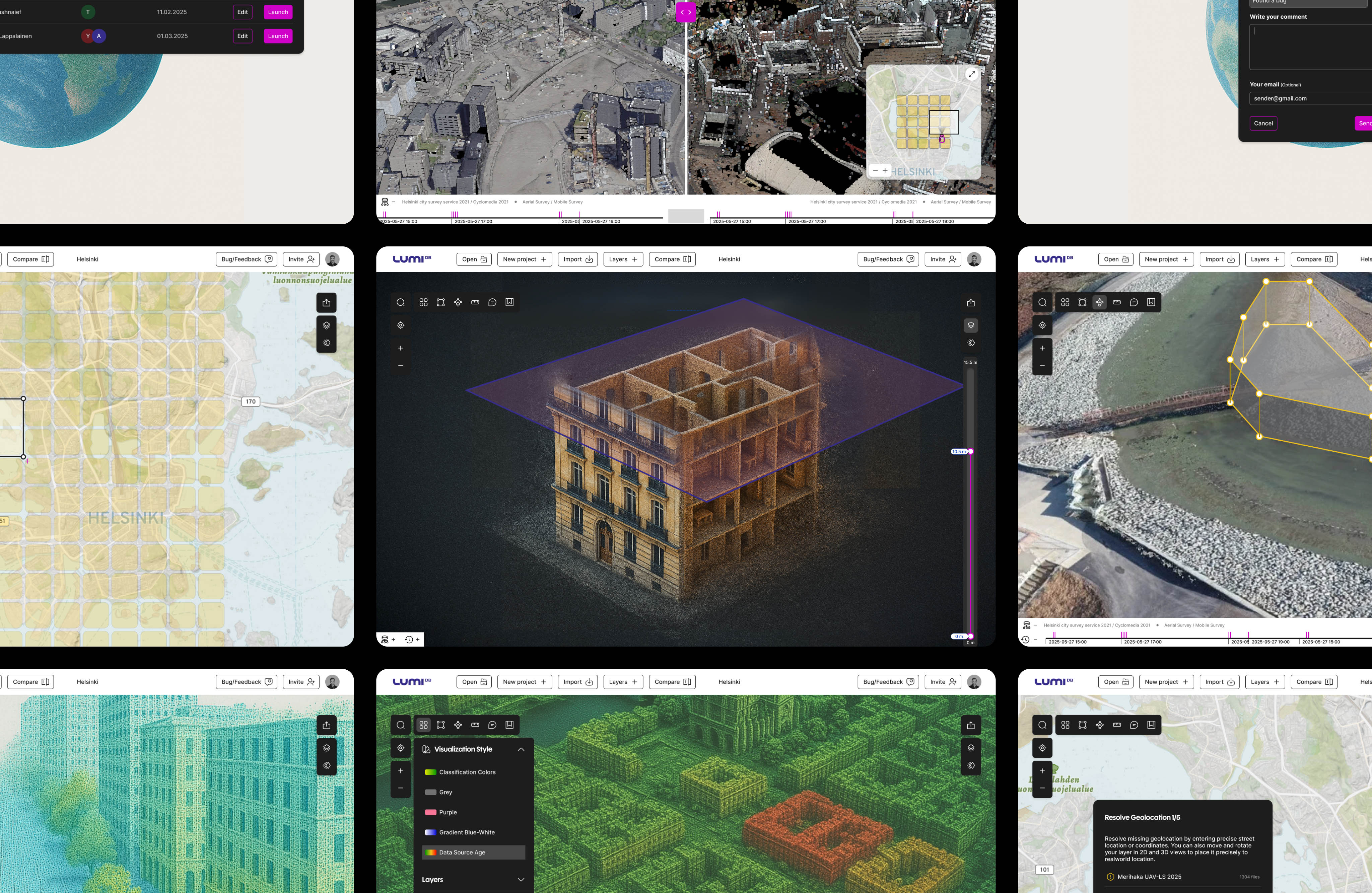This screenshot has width=1372, height=893.
Task: Open the Compare menu in building cutaway header
Action: (x=672, y=259)
